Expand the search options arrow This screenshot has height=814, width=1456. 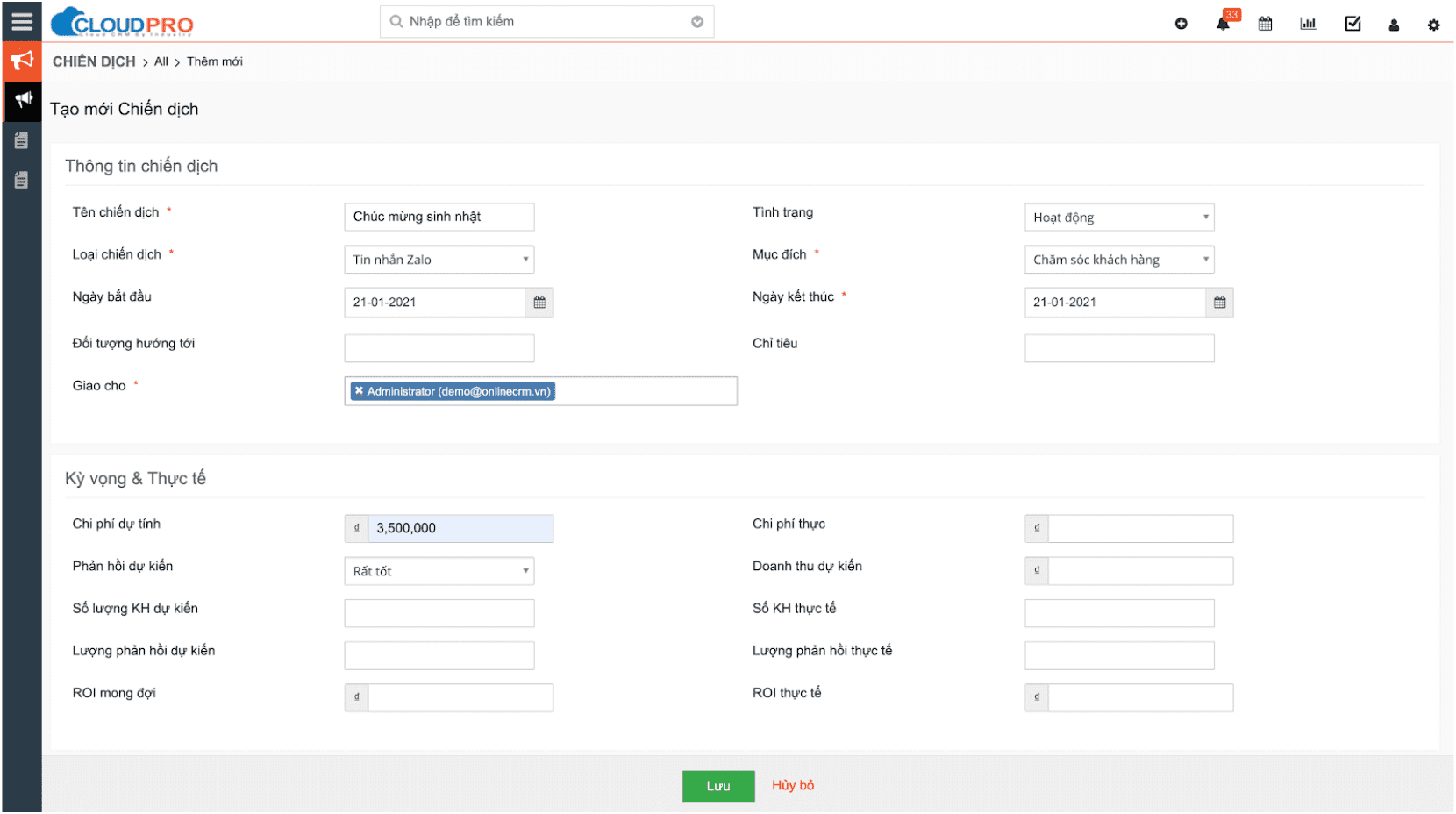click(x=697, y=22)
